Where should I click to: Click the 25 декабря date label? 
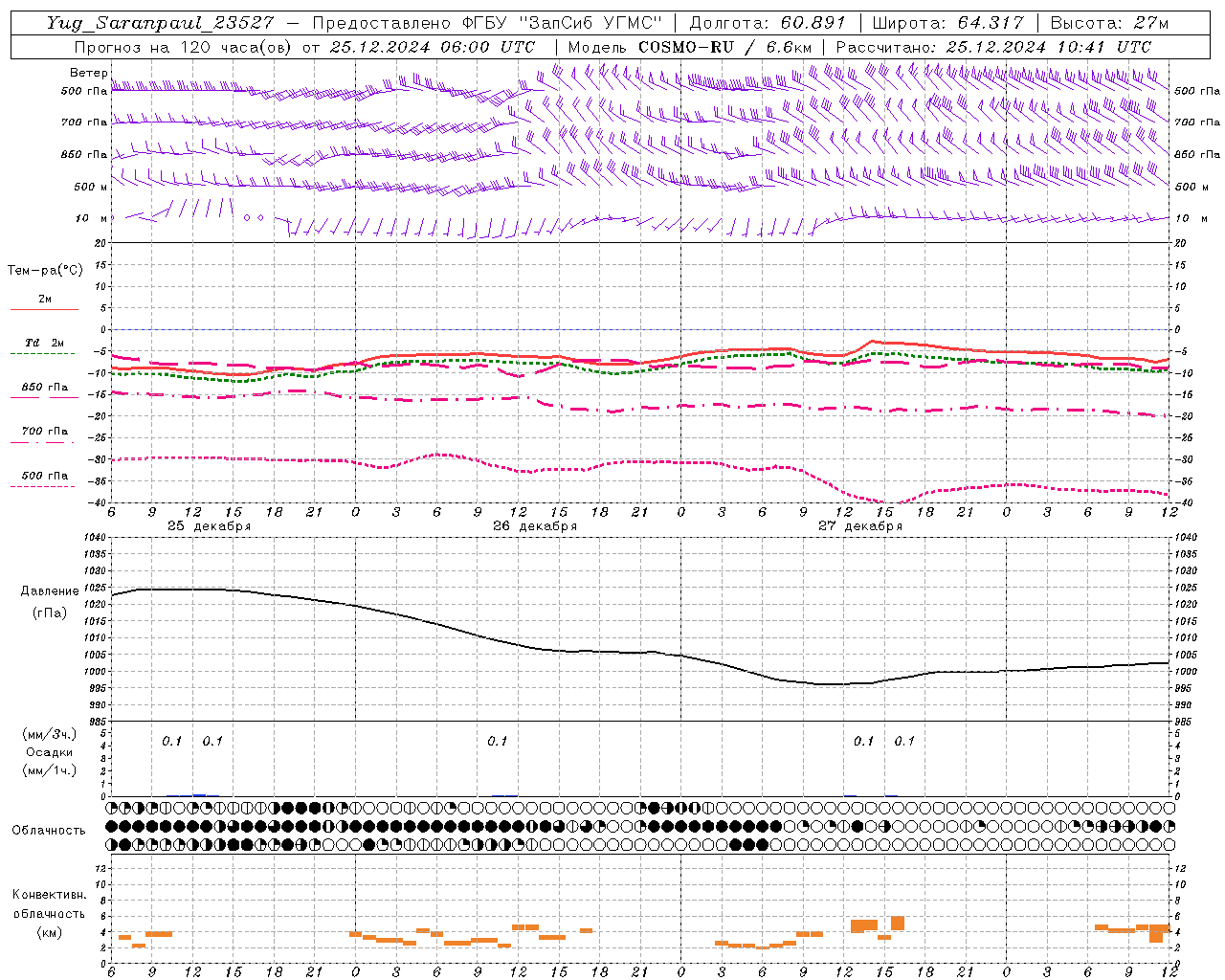coord(209,526)
